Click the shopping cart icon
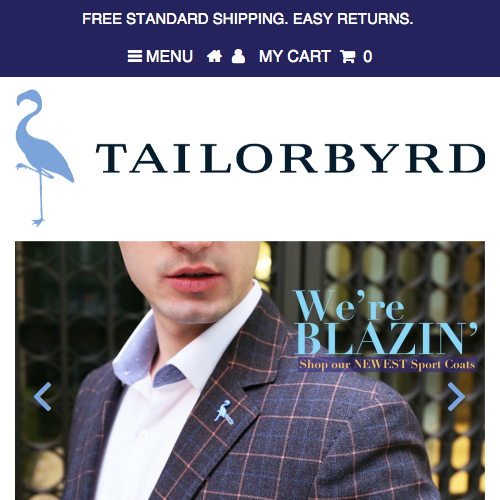The width and height of the screenshot is (500, 500). click(348, 56)
